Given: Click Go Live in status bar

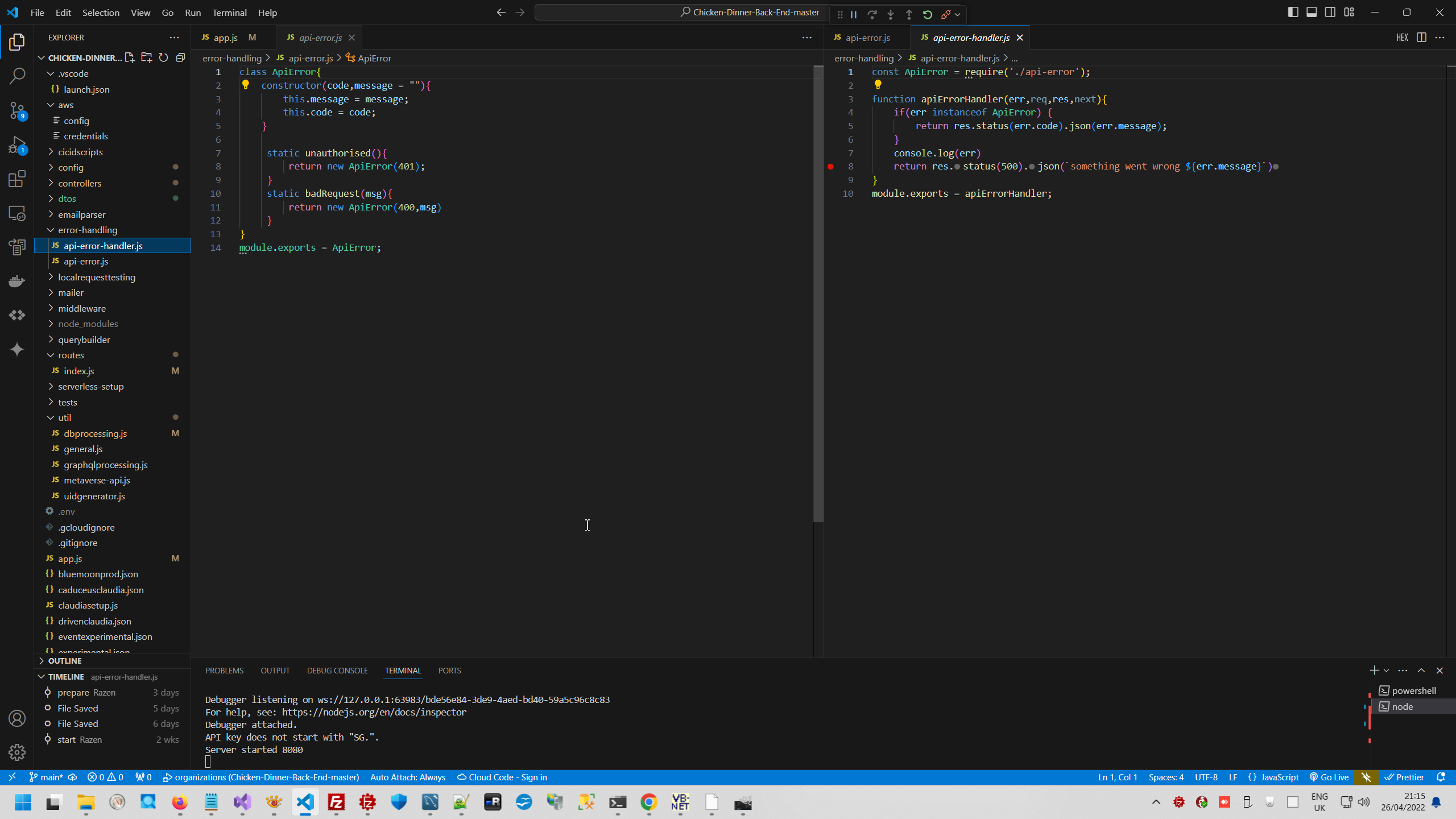Looking at the screenshot, I should tap(1329, 777).
